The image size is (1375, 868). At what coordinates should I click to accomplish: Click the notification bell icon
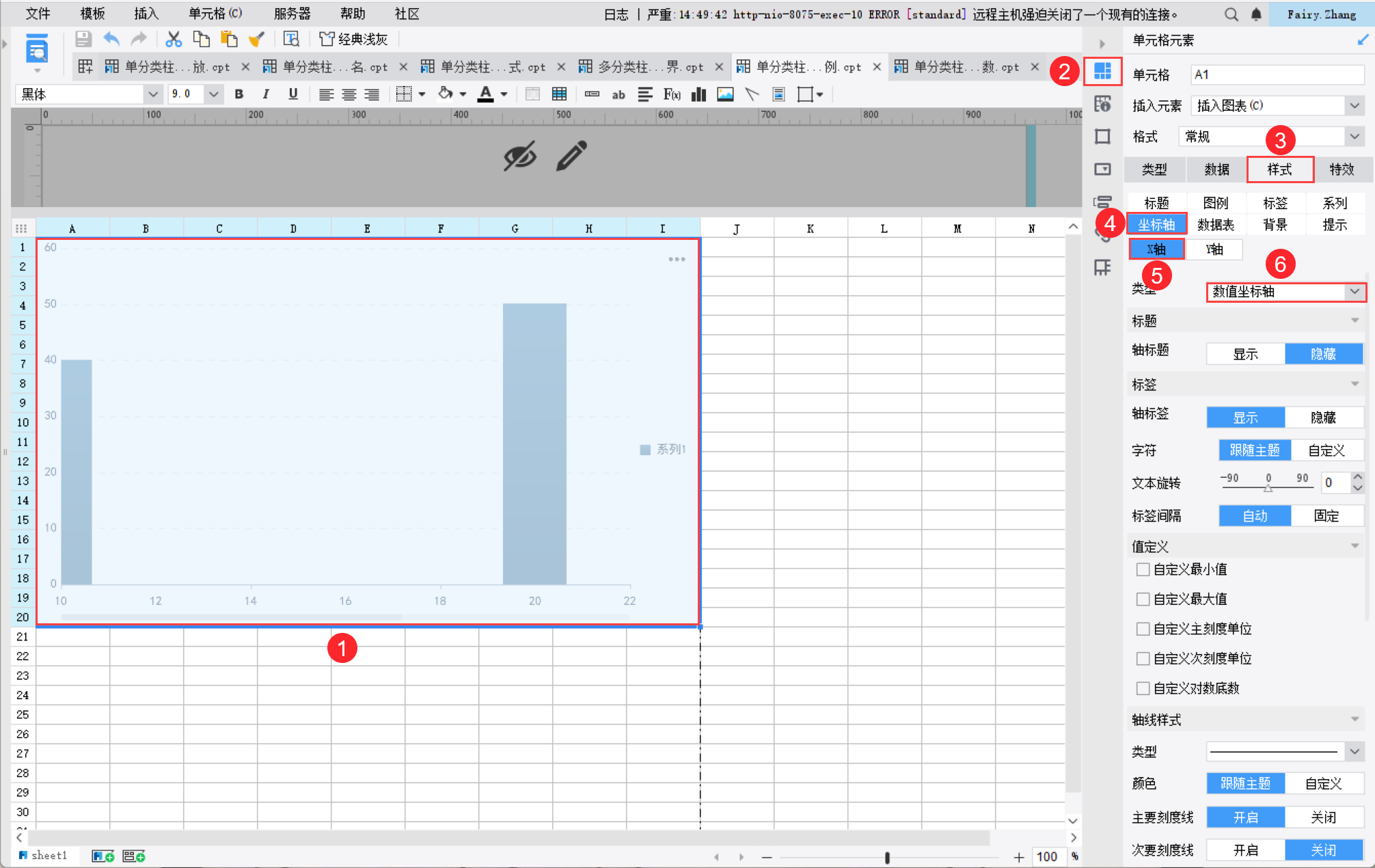point(1256,14)
